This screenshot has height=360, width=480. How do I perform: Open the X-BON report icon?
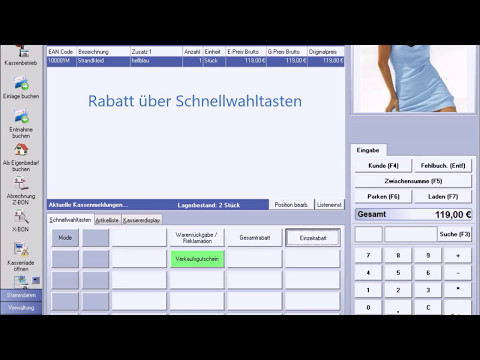click(x=21, y=217)
